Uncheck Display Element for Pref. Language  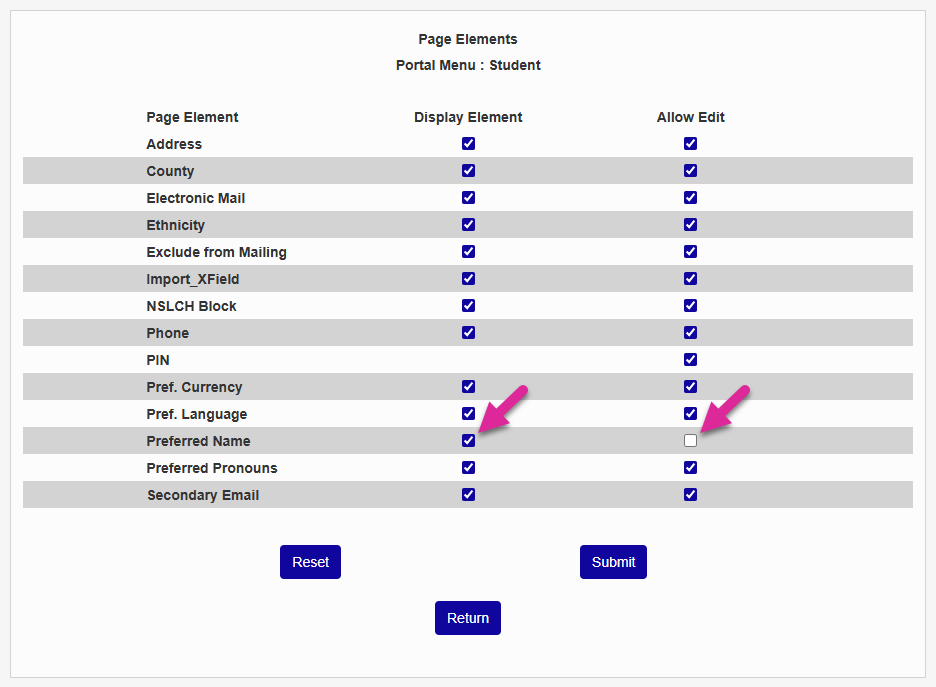(469, 414)
